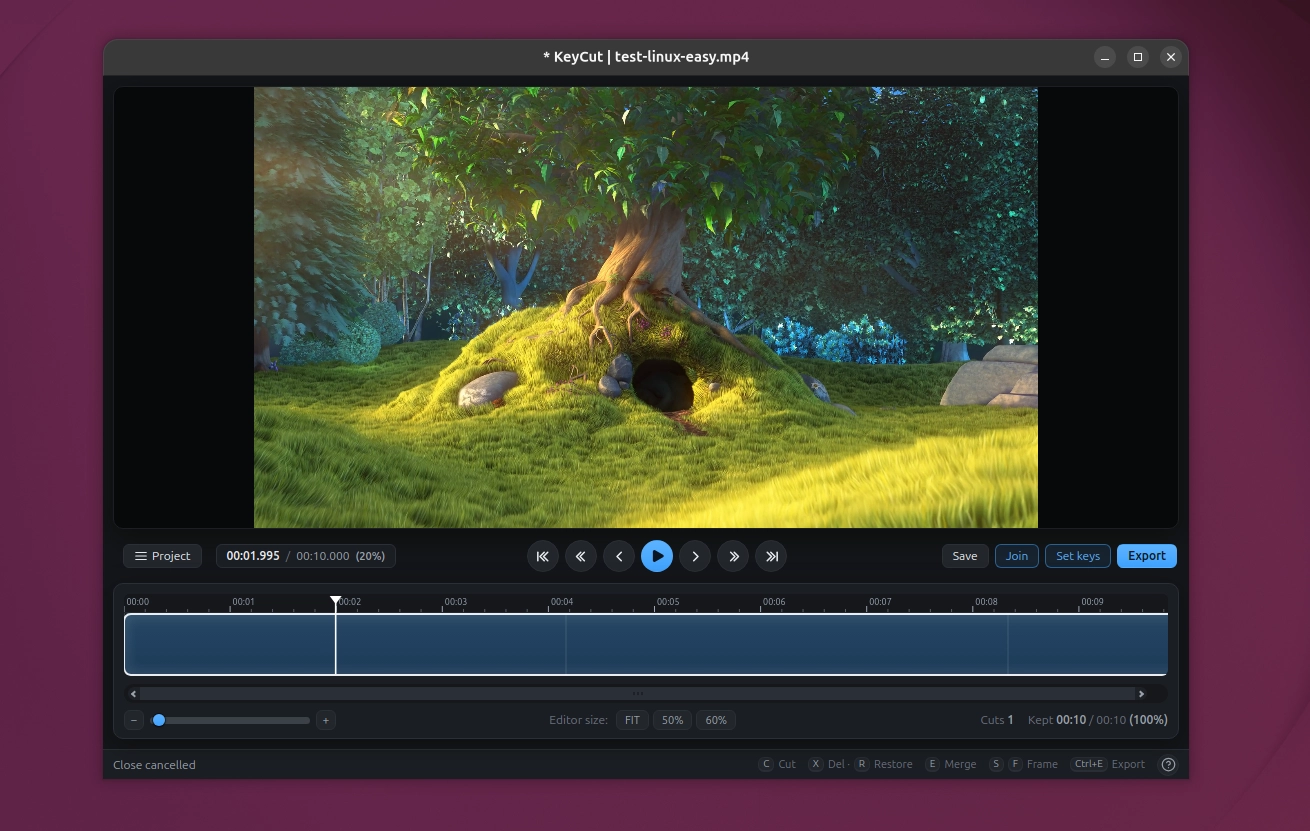
Task: Click the E Merge shortcut hint
Action: point(951,764)
